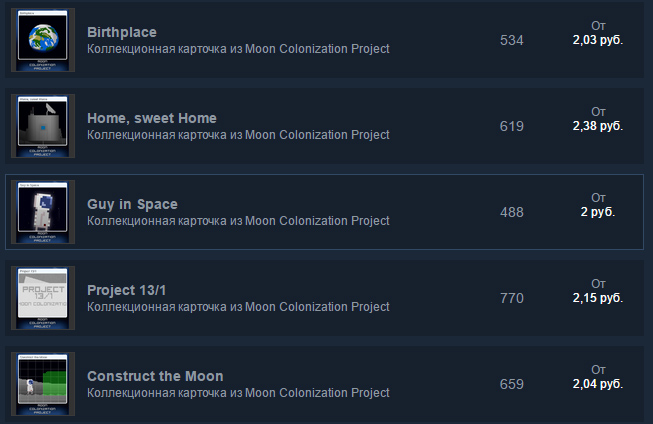Click the Birthplace Earth card thumbnail
This screenshot has width=653, height=424.
click(42, 40)
